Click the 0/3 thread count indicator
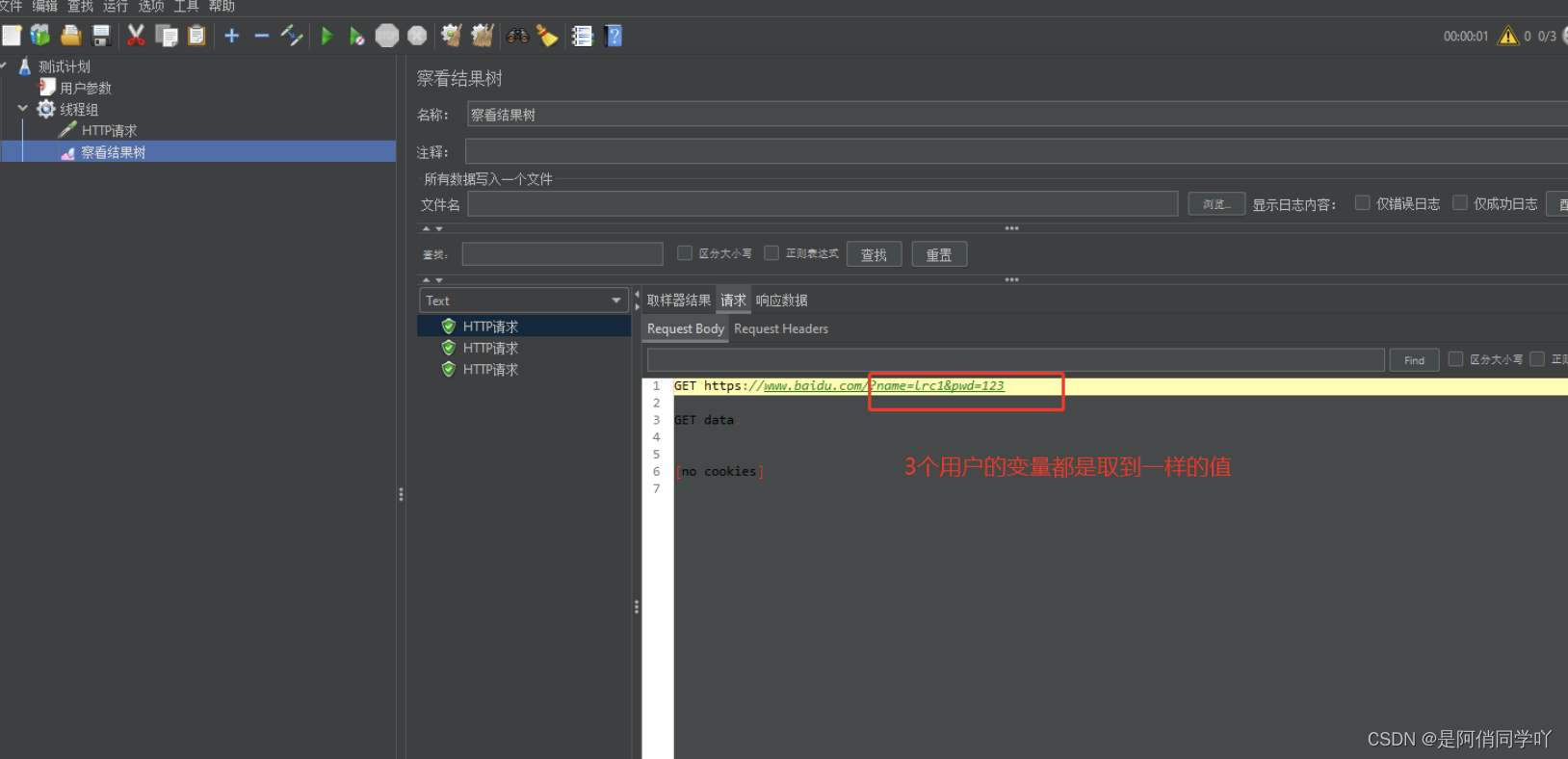Screen dimensions: 1568x759 1547,36
